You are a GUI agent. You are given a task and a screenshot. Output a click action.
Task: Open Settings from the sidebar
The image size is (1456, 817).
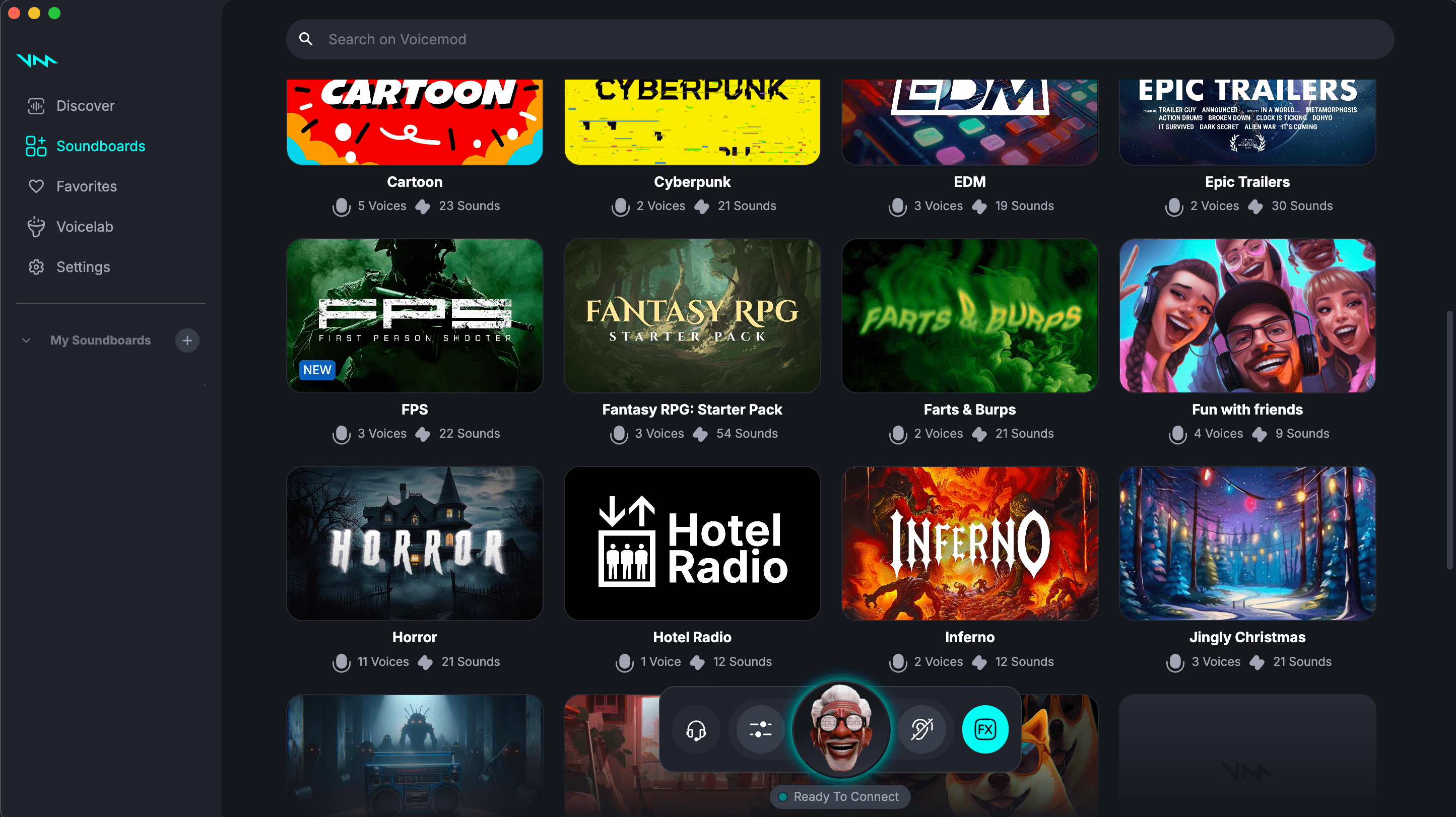[84, 267]
